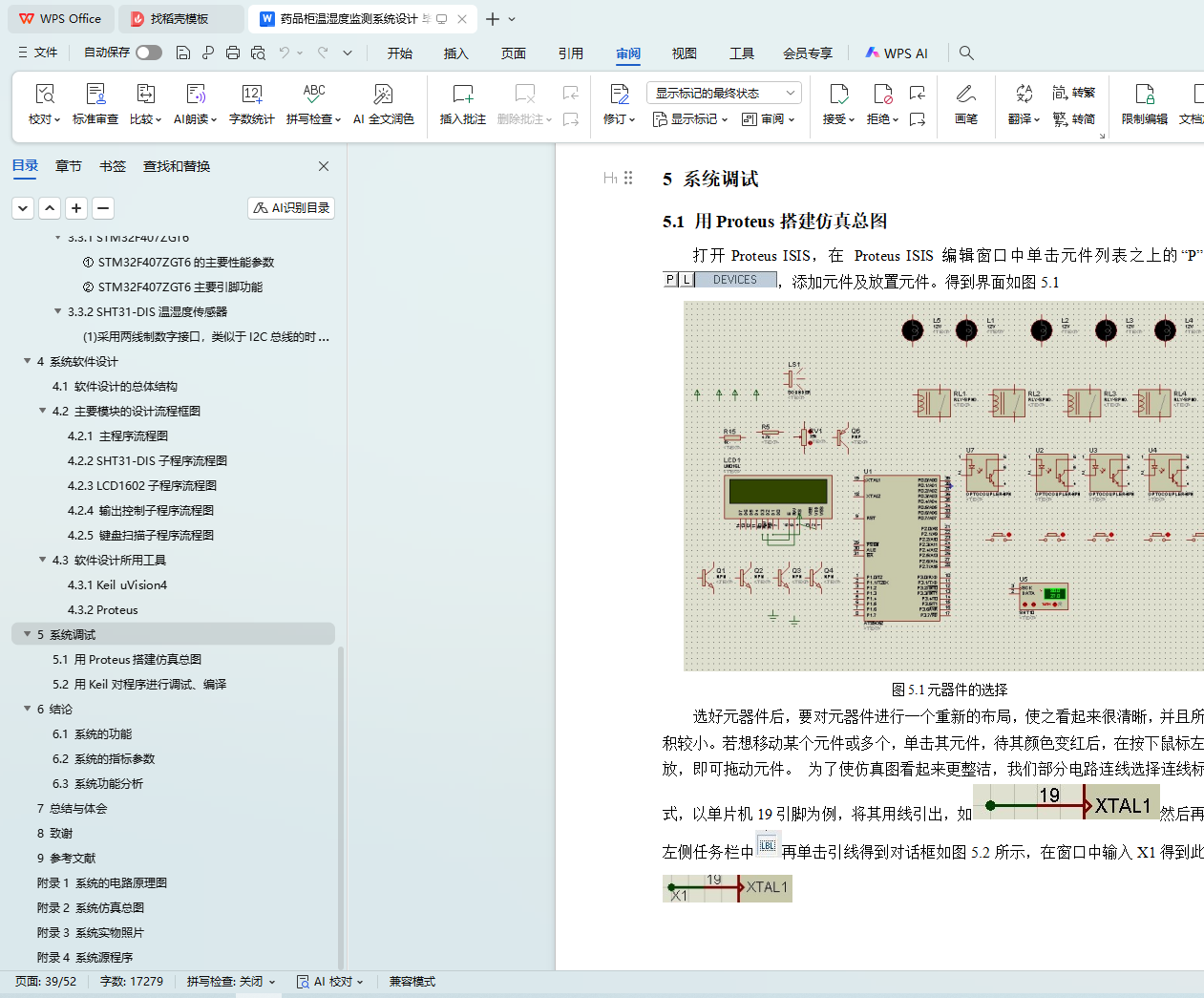
Task: Collapse the 4 系统软件设计 section
Action: [x=28, y=361]
